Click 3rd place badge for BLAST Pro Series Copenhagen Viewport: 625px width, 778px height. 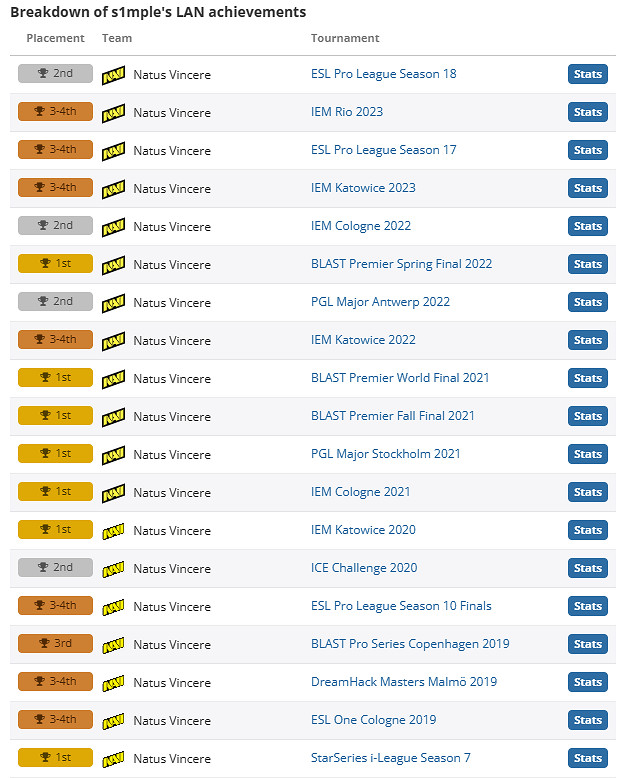tap(55, 644)
